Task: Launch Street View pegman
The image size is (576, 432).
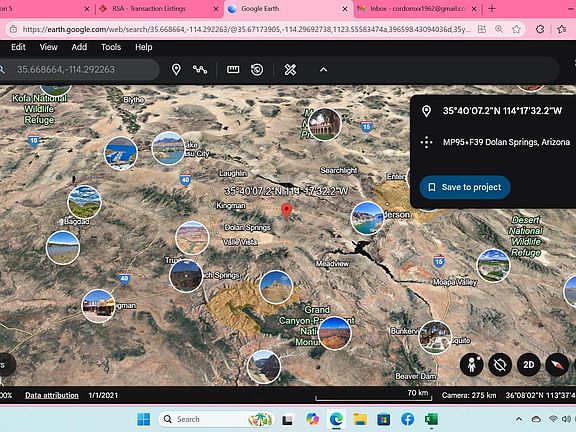Action: pos(472,364)
